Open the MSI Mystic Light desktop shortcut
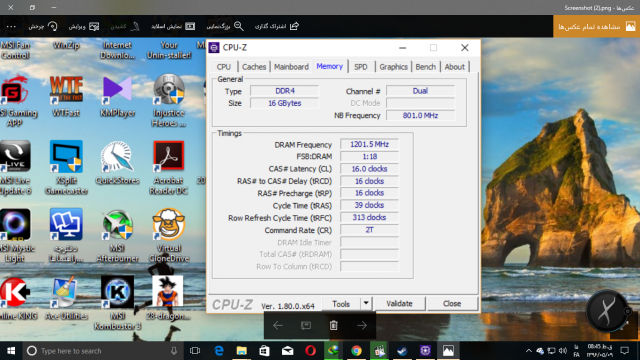The image size is (640, 360). (15, 236)
